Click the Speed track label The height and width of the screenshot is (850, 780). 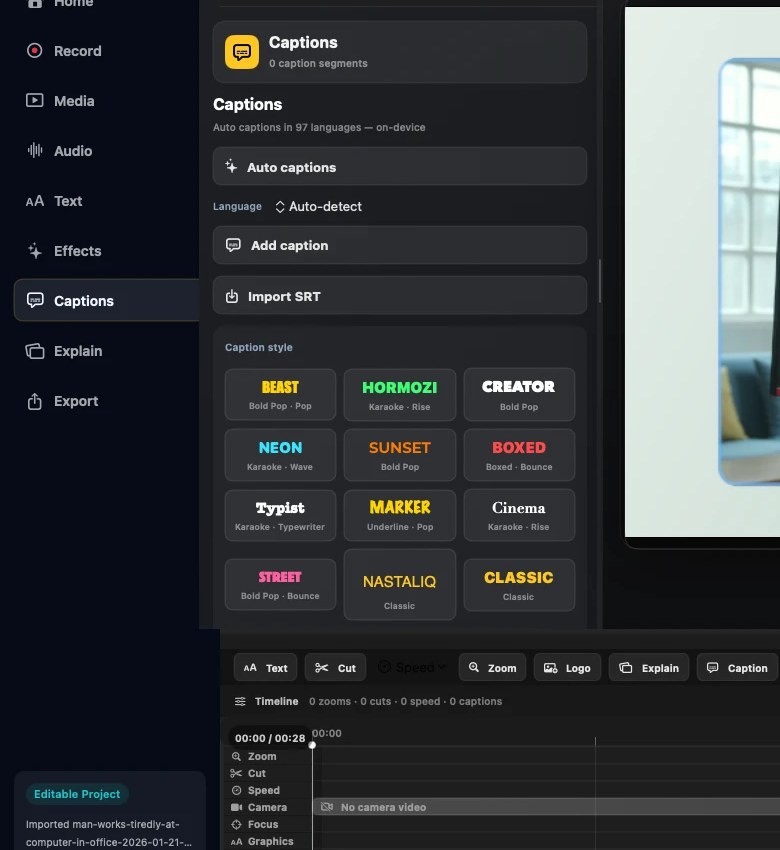pyautogui.click(x=264, y=790)
